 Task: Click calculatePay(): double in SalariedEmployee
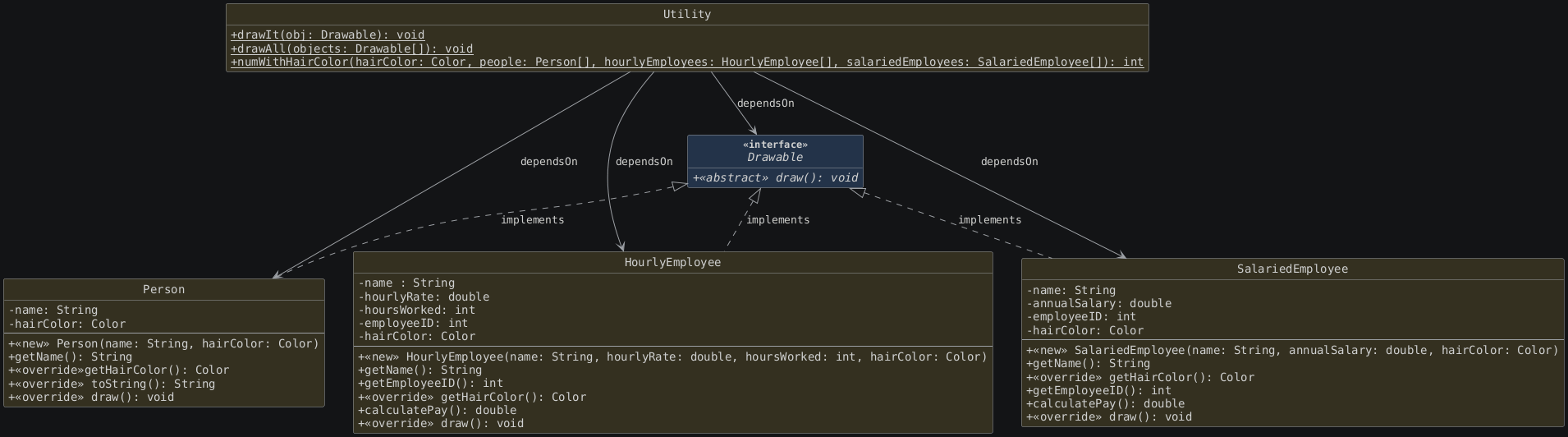[1105, 403]
